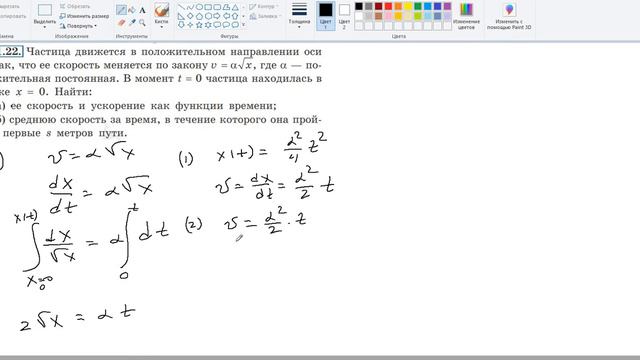
Task: Pick the straight Line shape
Action: tap(181, 7)
